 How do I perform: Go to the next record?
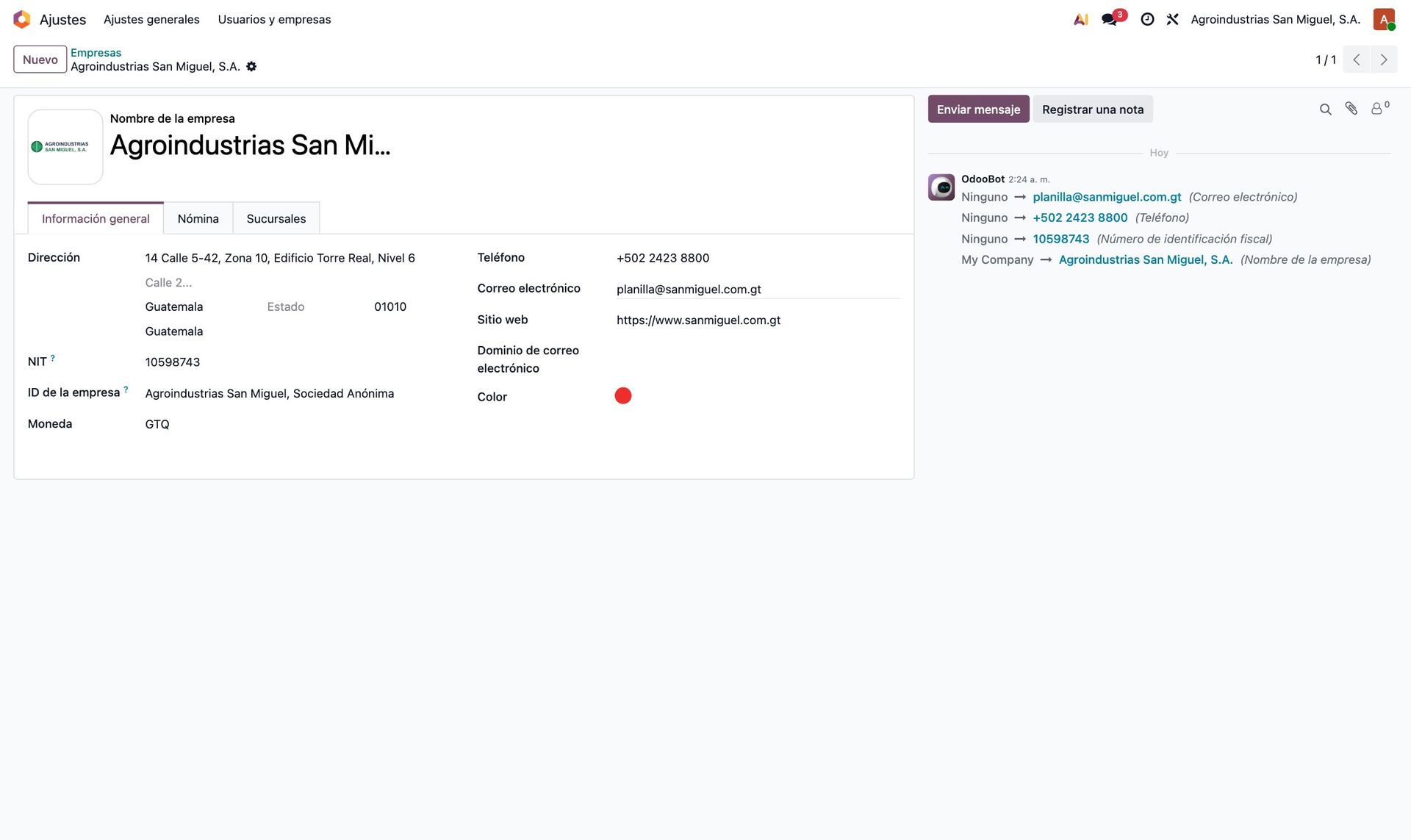click(x=1384, y=60)
